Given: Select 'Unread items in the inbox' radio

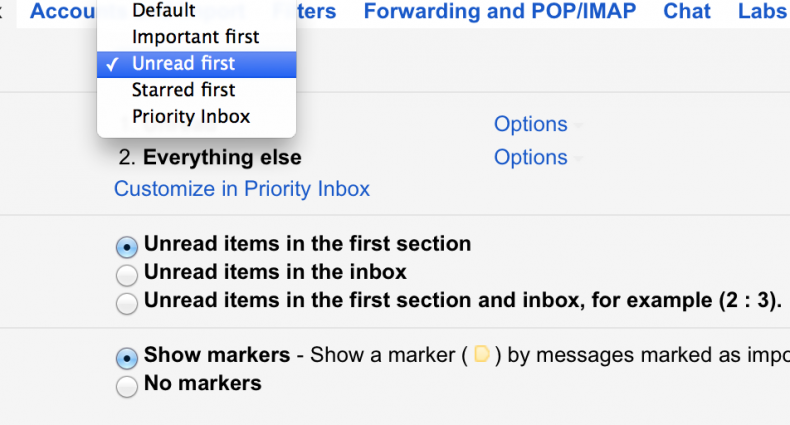Looking at the screenshot, I should [x=127, y=274].
